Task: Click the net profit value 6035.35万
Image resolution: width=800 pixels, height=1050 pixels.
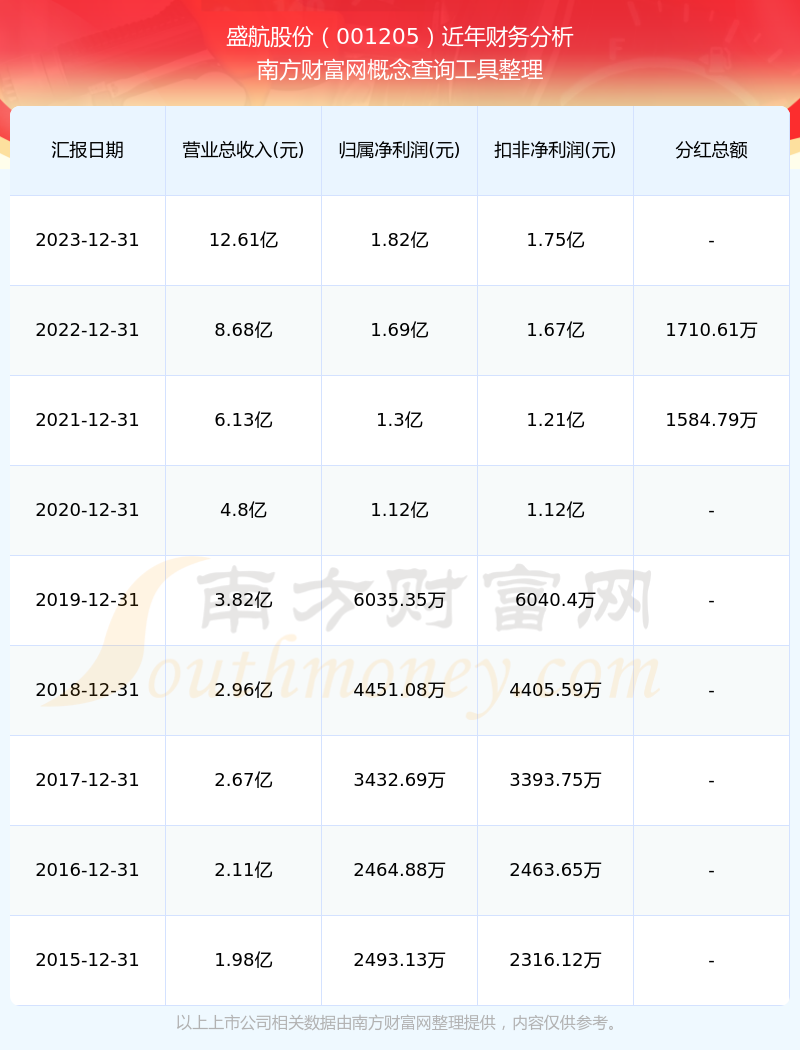Action: click(x=400, y=600)
